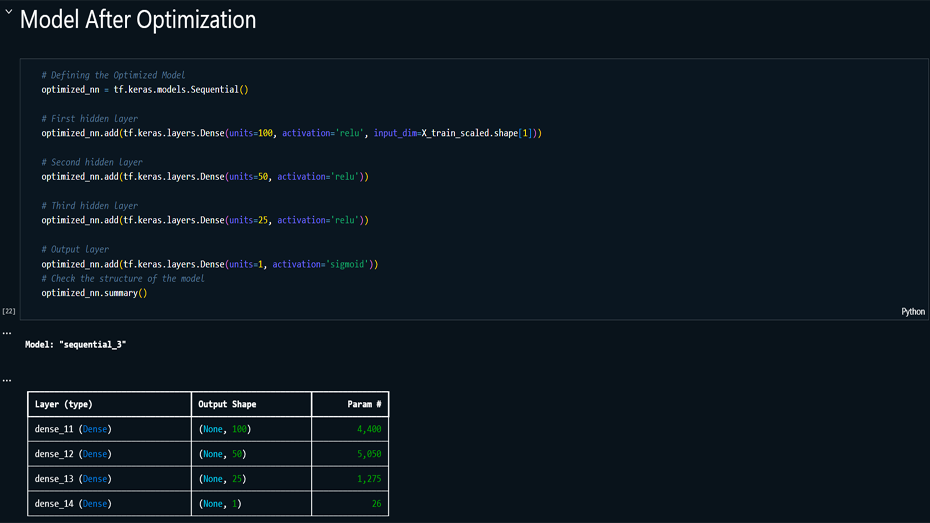Click the Dense layer line with units=50
Viewport: 930px width, 523px height.
pyautogui.click(x=205, y=177)
